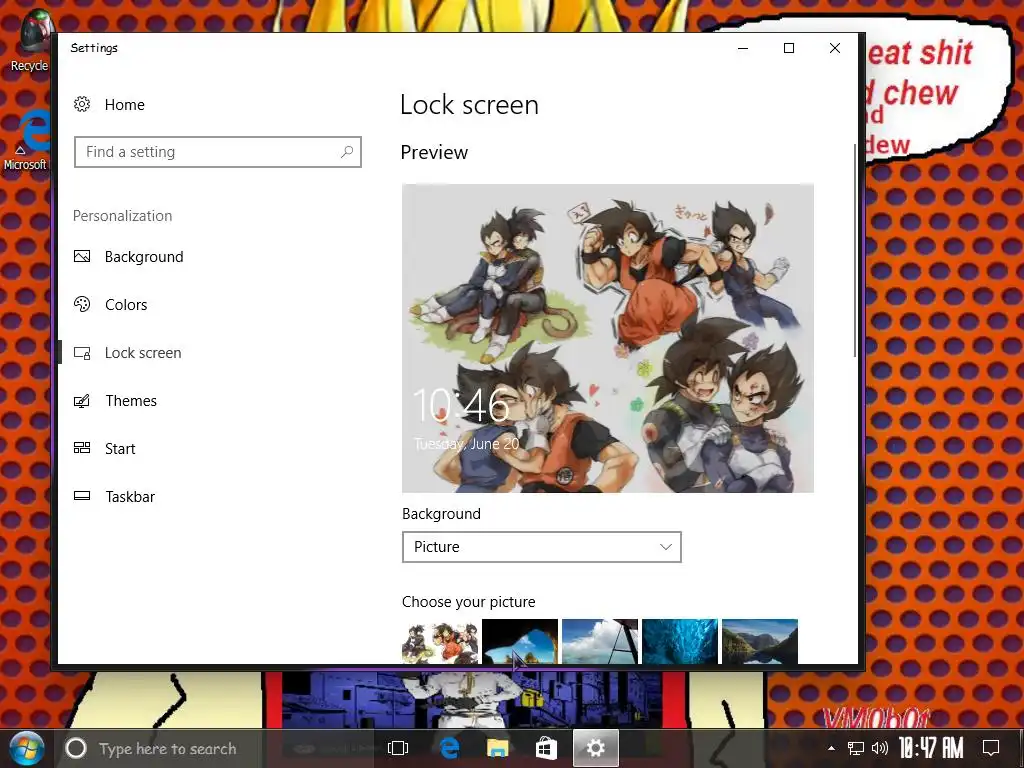Click the Cortana circle icon
Image resolution: width=1024 pixels, height=768 pixels.
76,748
